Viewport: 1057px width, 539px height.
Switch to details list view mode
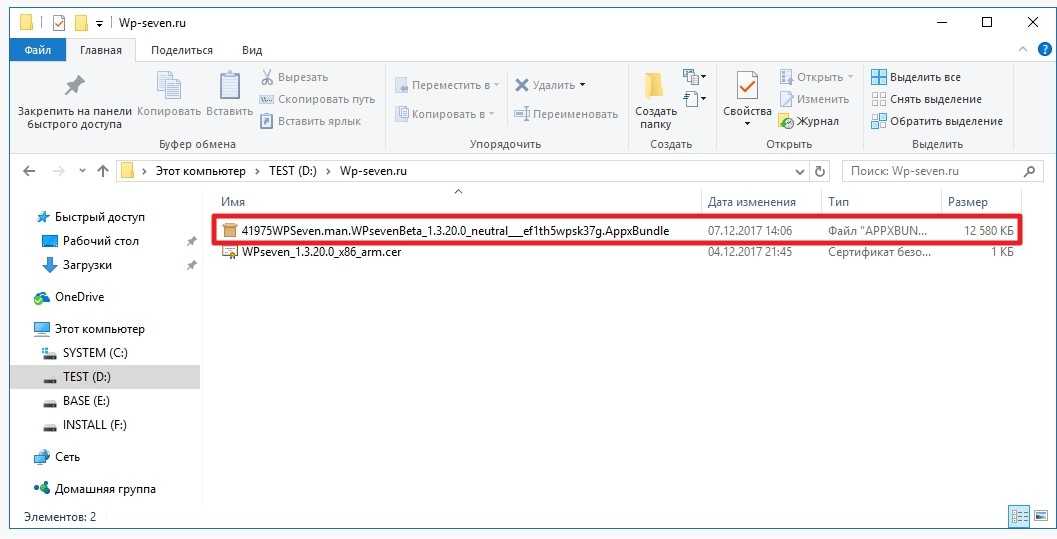click(1019, 516)
